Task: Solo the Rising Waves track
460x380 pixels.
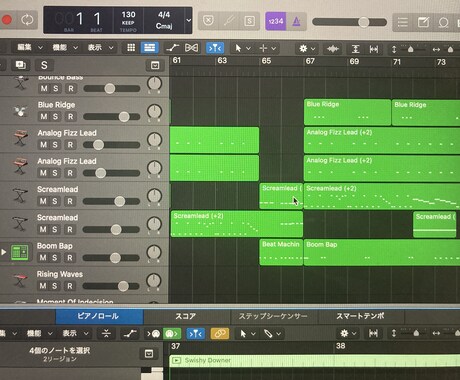Action: pyautogui.click(x=54, y=286)
